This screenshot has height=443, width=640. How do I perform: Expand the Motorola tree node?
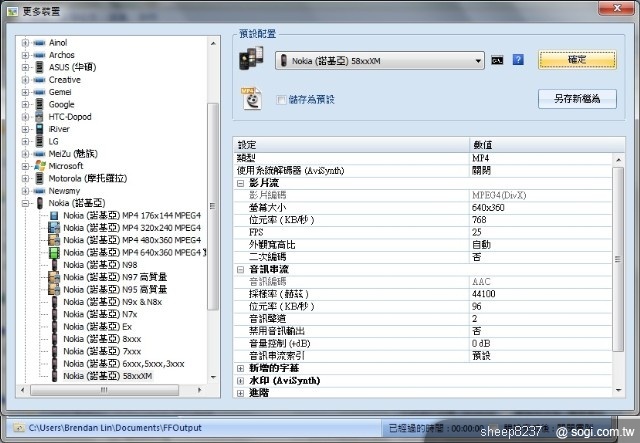25,178
